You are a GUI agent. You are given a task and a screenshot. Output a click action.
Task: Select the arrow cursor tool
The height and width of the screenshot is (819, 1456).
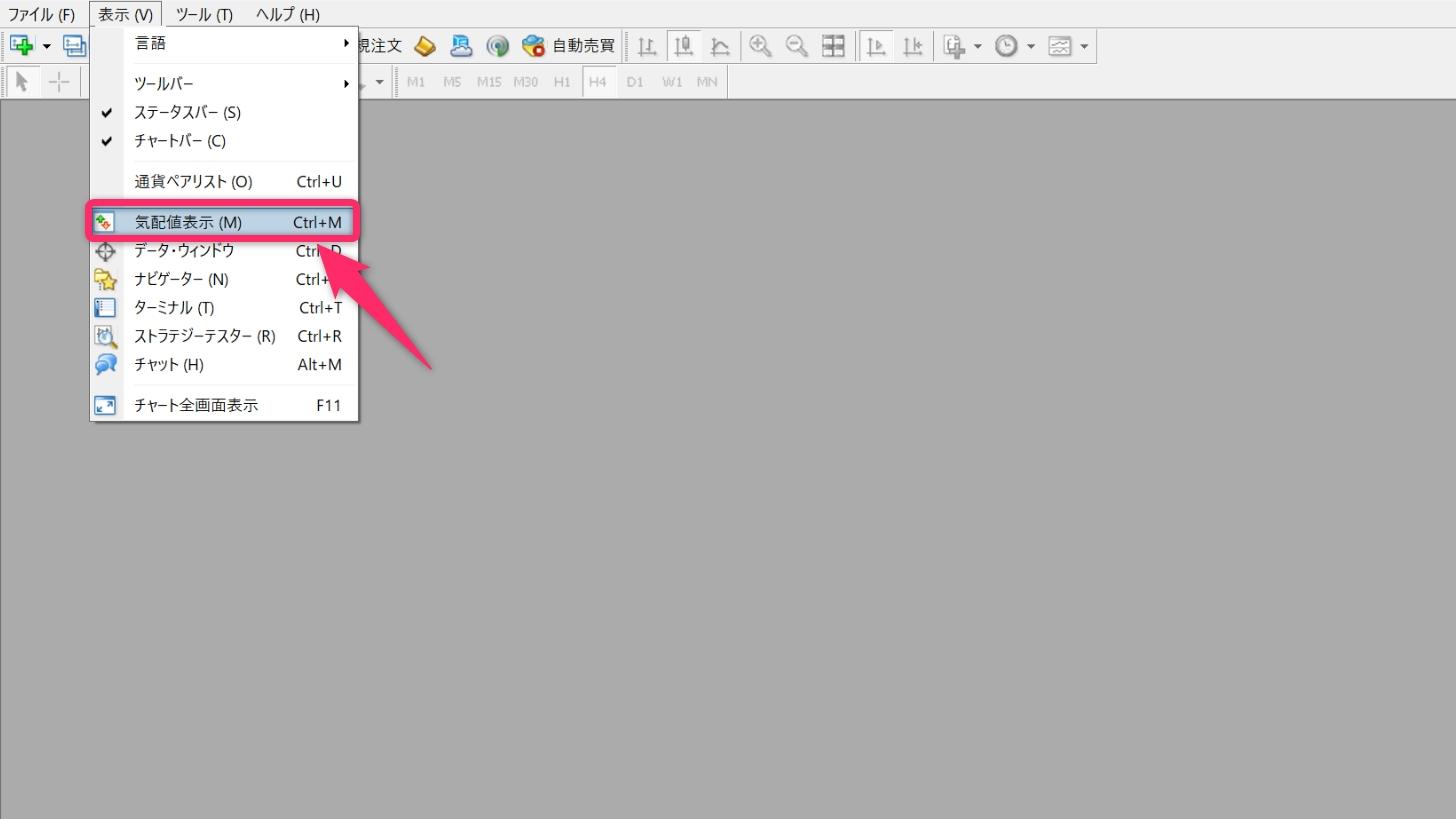(22, 82)
